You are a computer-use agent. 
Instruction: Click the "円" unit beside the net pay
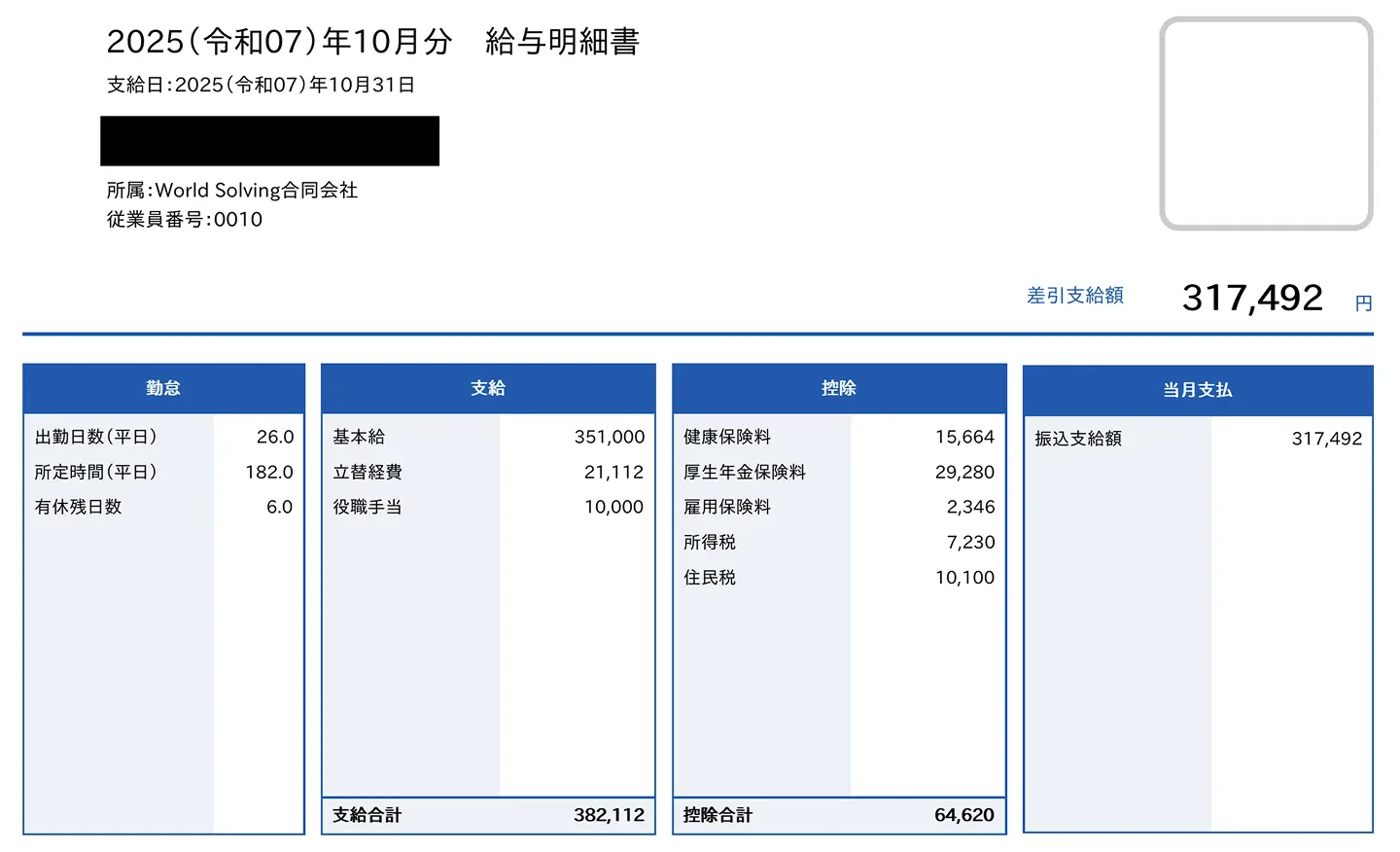(x=1364, y=303)
